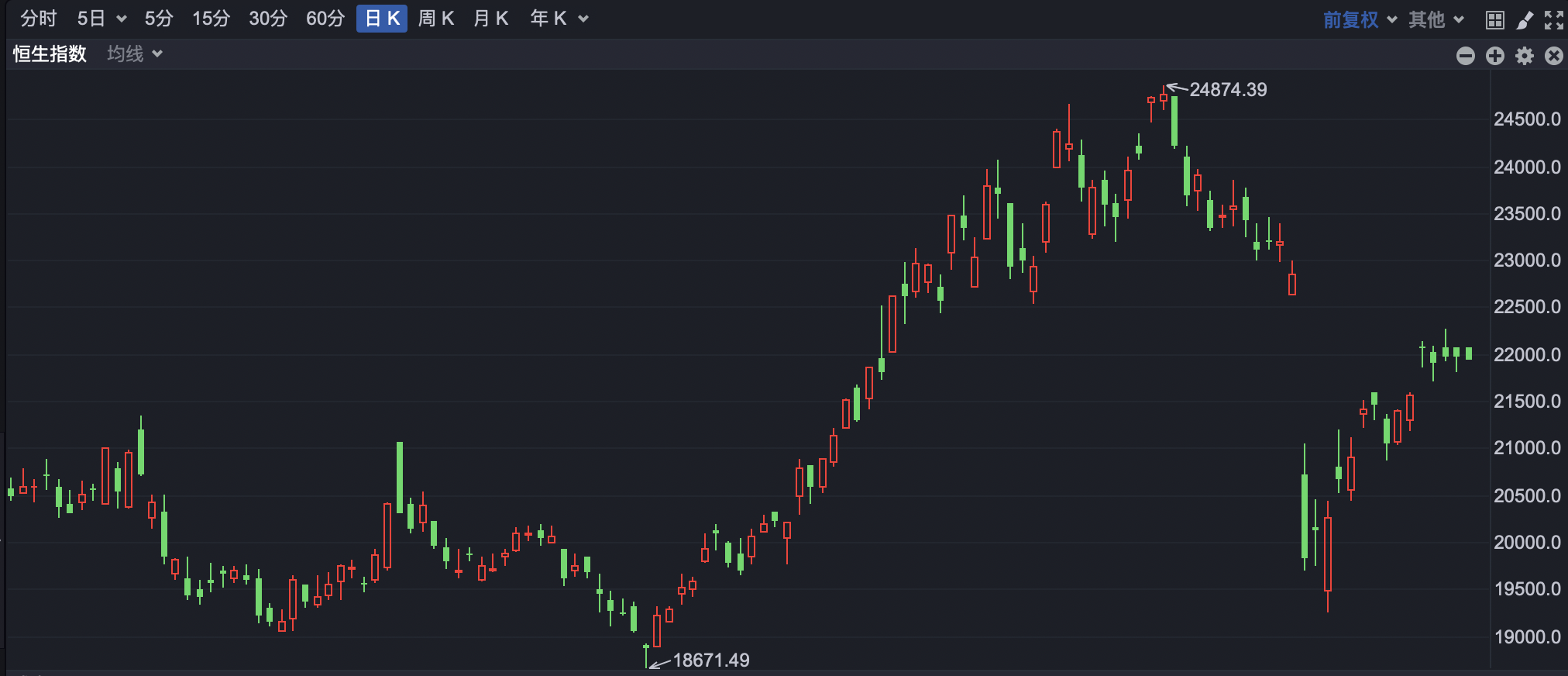1568x676 pixels.
Task: Click the 23000.0 price axis label
Action: click(1527, 260)
